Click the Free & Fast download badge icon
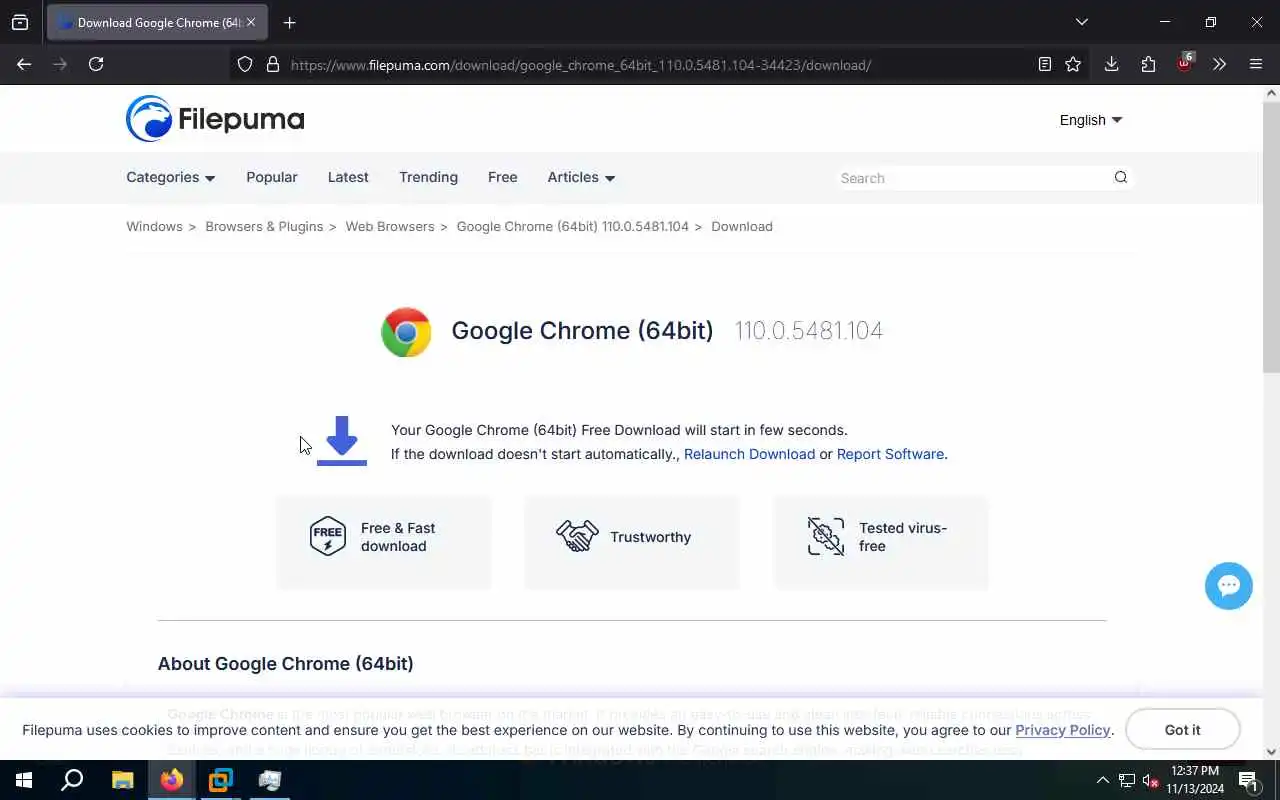This screenshot has width=1280, height=800. click(328, 537)
